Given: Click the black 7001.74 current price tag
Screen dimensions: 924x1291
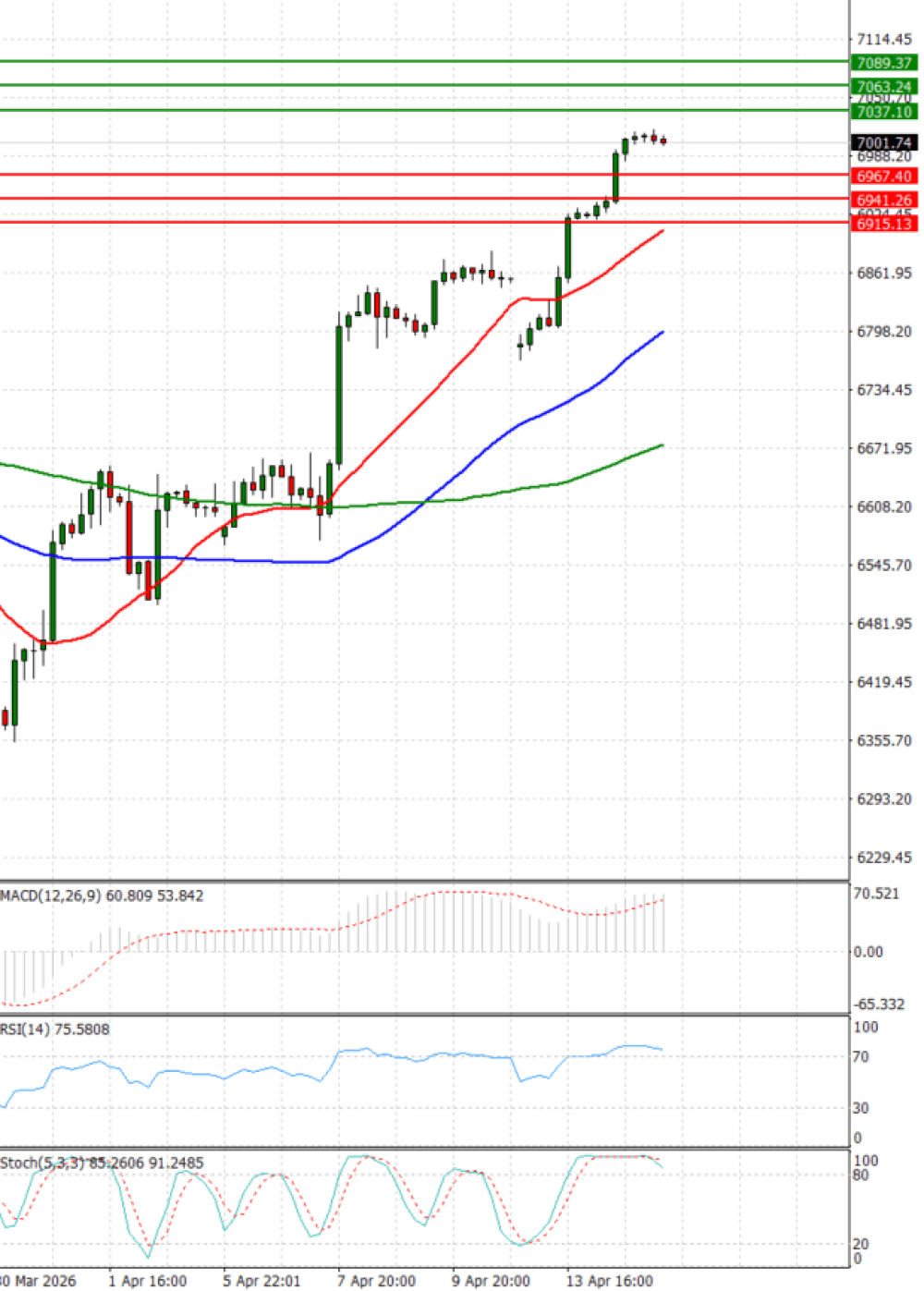Looking at the screenshot, I should [883, 142].
